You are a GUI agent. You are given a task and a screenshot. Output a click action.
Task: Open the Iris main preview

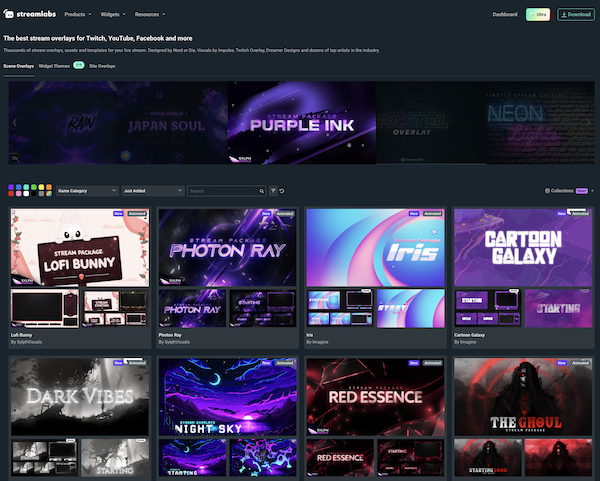point(375,248)
